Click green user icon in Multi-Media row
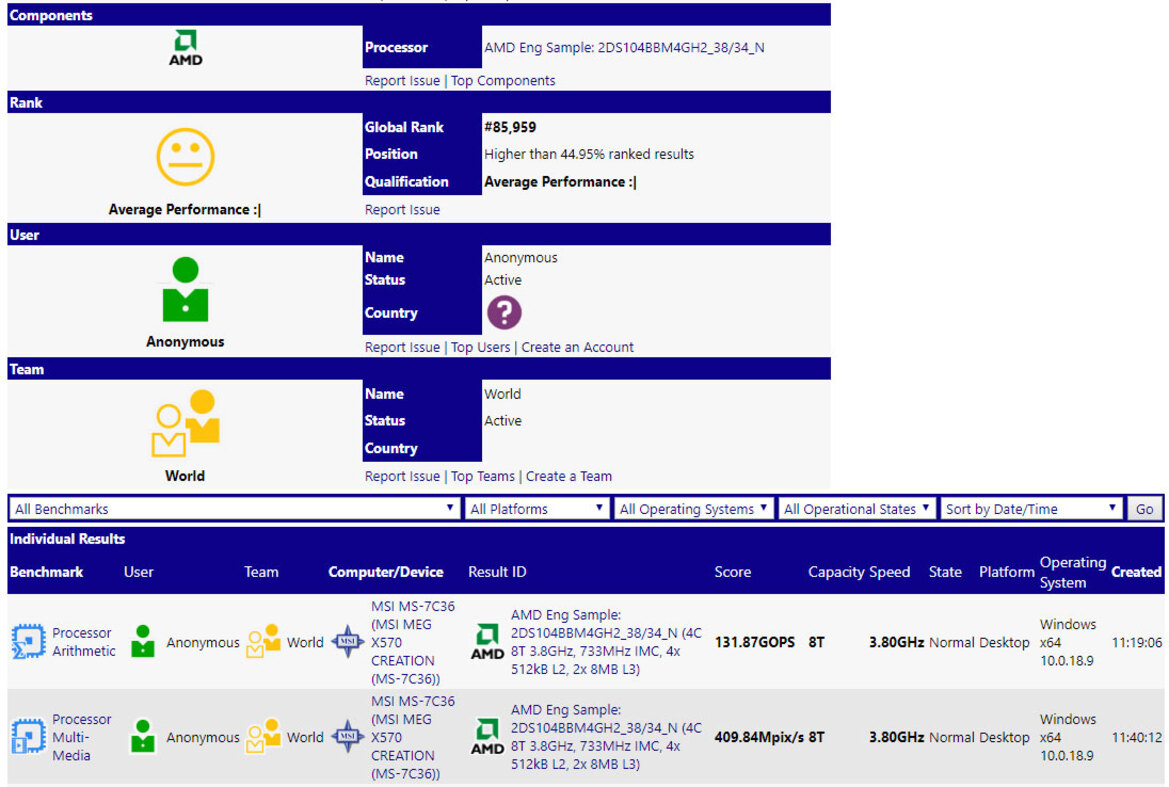1169x787 pixels. 142,736
